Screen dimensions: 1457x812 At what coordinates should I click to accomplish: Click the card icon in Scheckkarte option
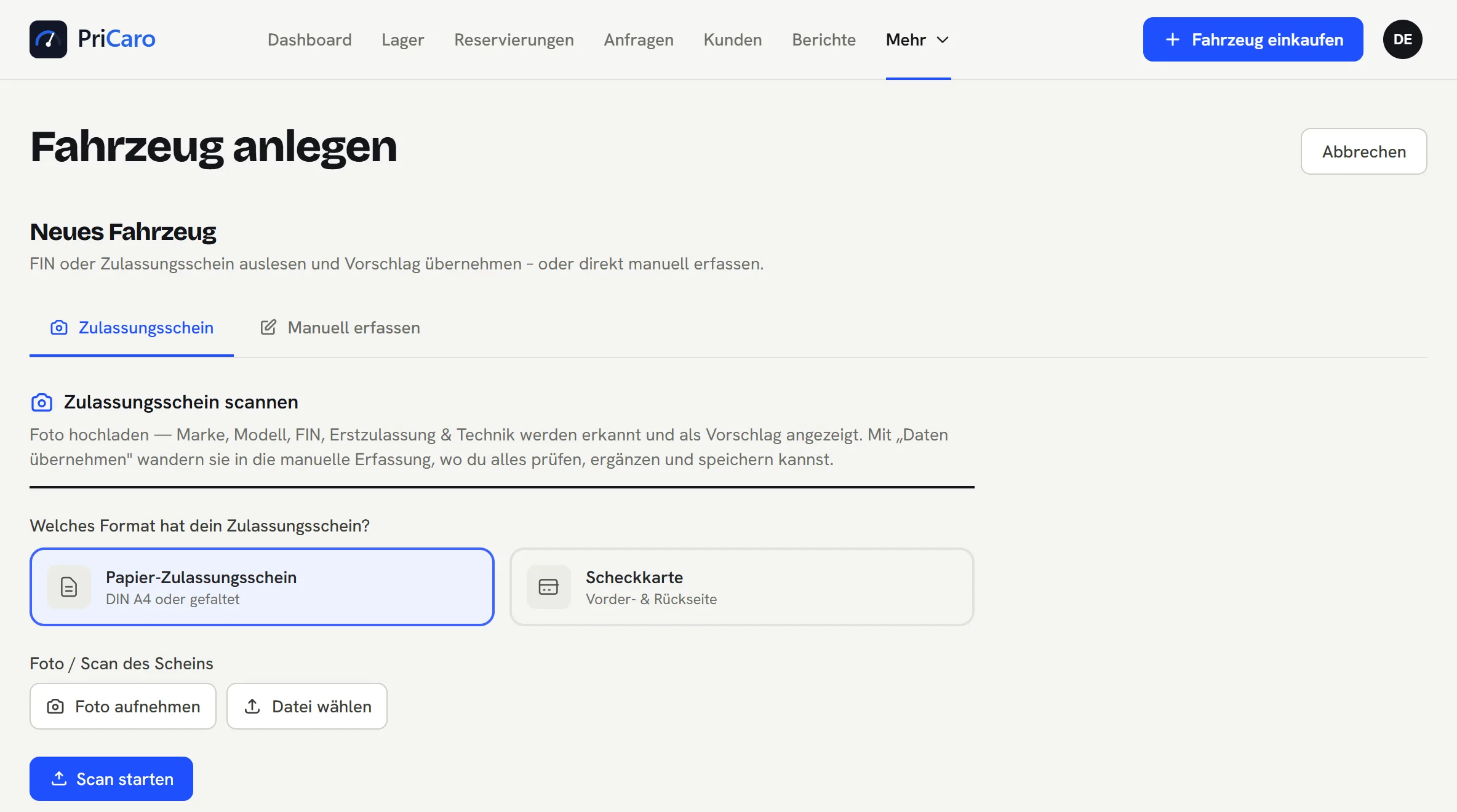[x=548, y=587]
